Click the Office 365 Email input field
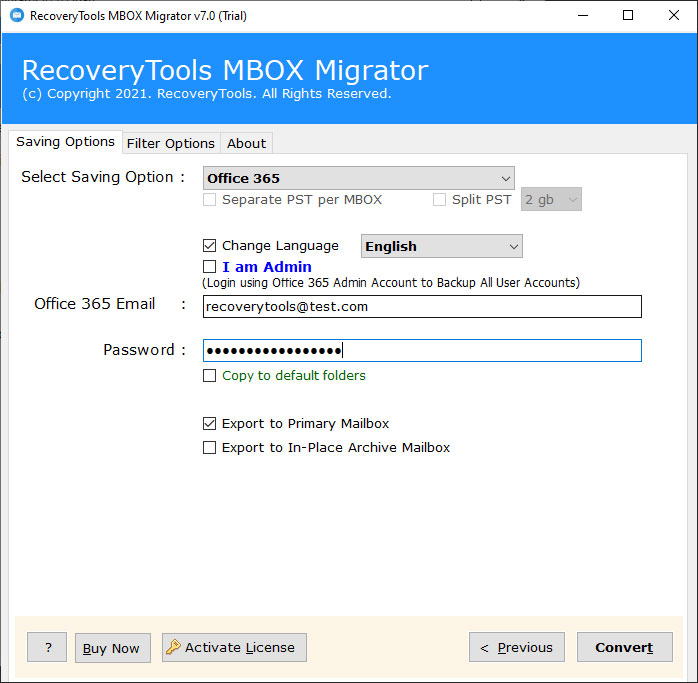 pyautogui.click(x=422, y=306)
